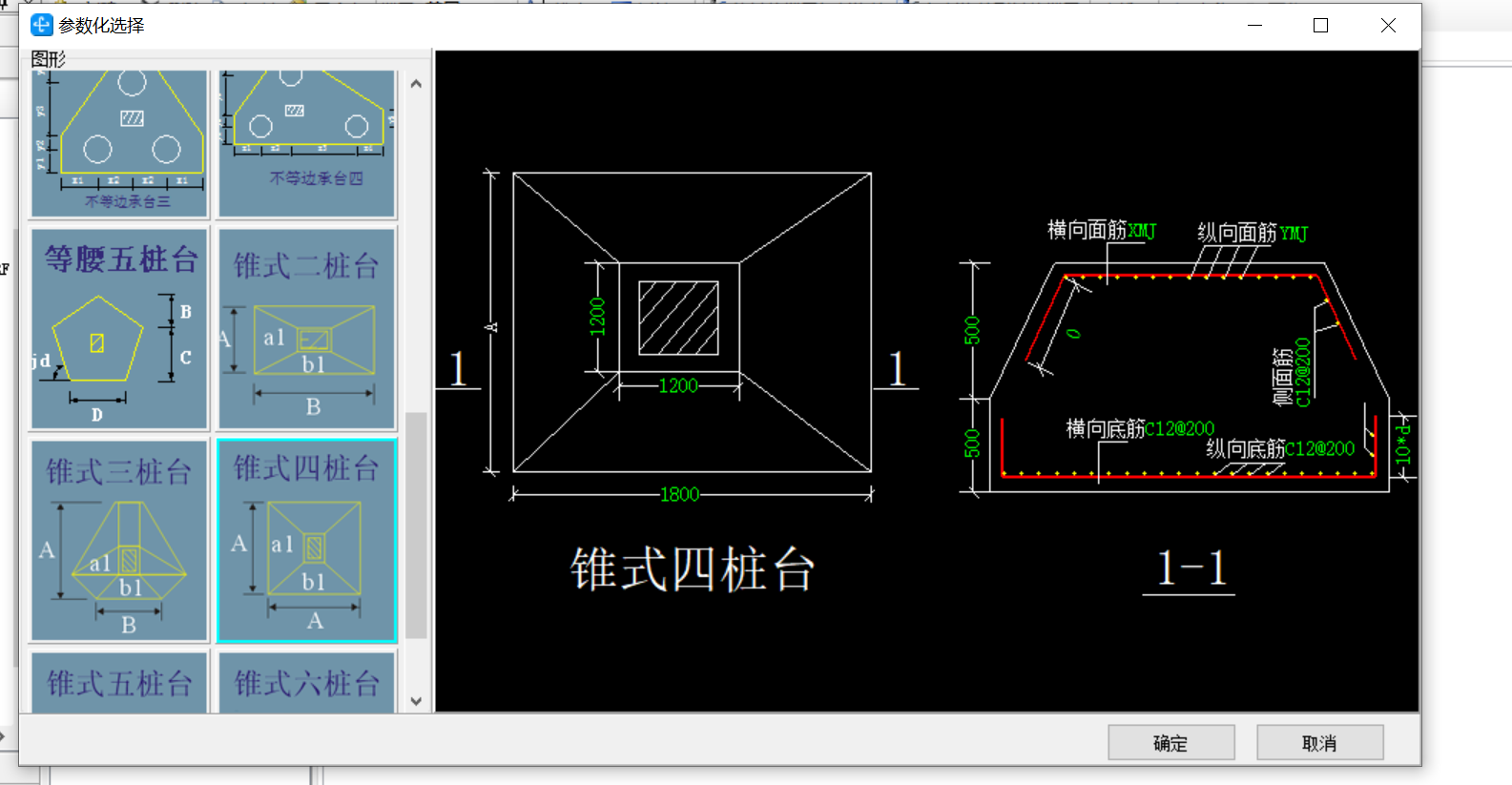
Task: Click the 侧面筋 C12@200 value
Action: tap(1303, 372)
